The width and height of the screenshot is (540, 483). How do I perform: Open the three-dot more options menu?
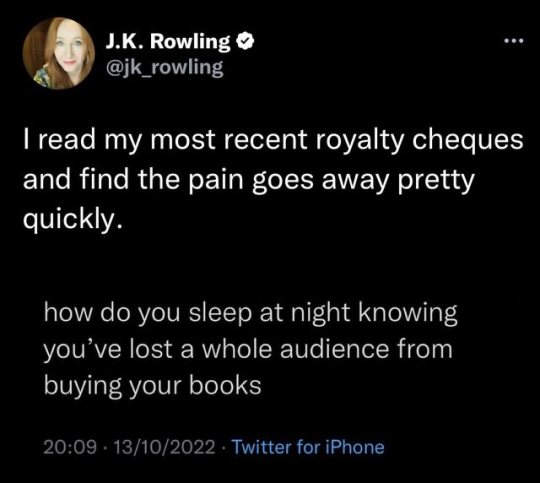pyautogui.click(x=514, y=41)
